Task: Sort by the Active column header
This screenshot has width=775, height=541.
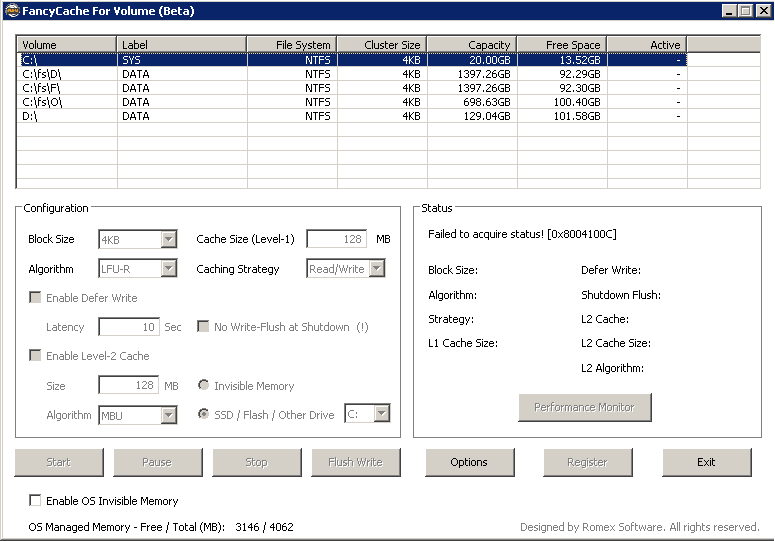Action: [x=647, y=44]
